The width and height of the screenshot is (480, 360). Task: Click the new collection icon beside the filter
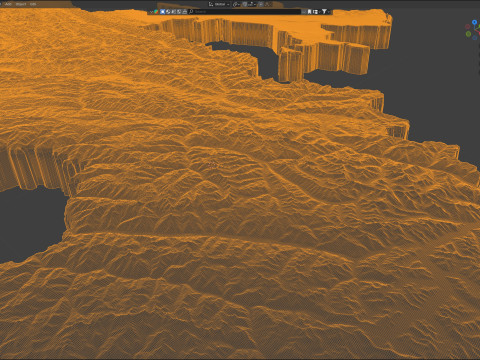click(315, 12)
